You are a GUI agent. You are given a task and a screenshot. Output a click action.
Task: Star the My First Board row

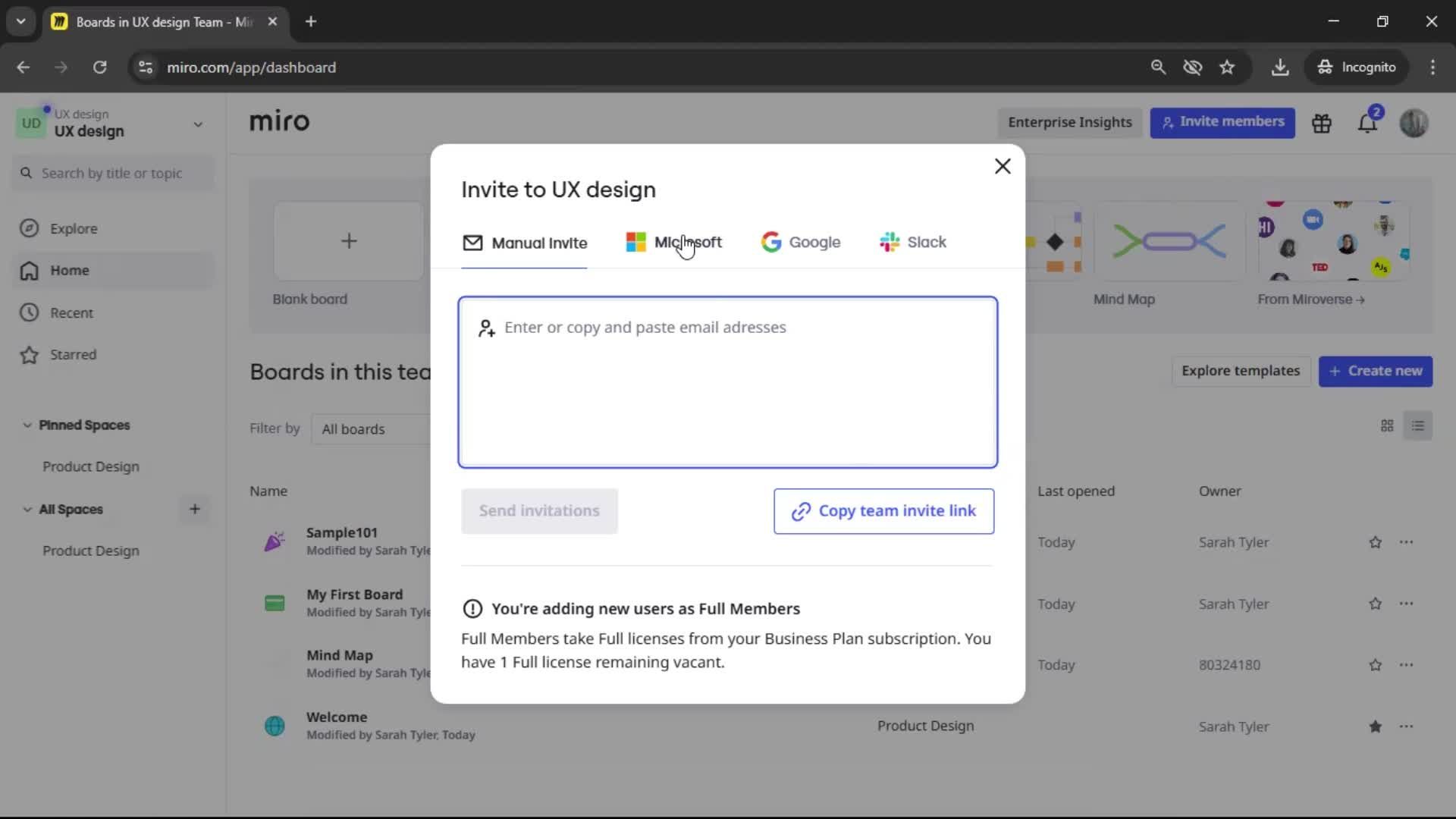coord(1376,604)
